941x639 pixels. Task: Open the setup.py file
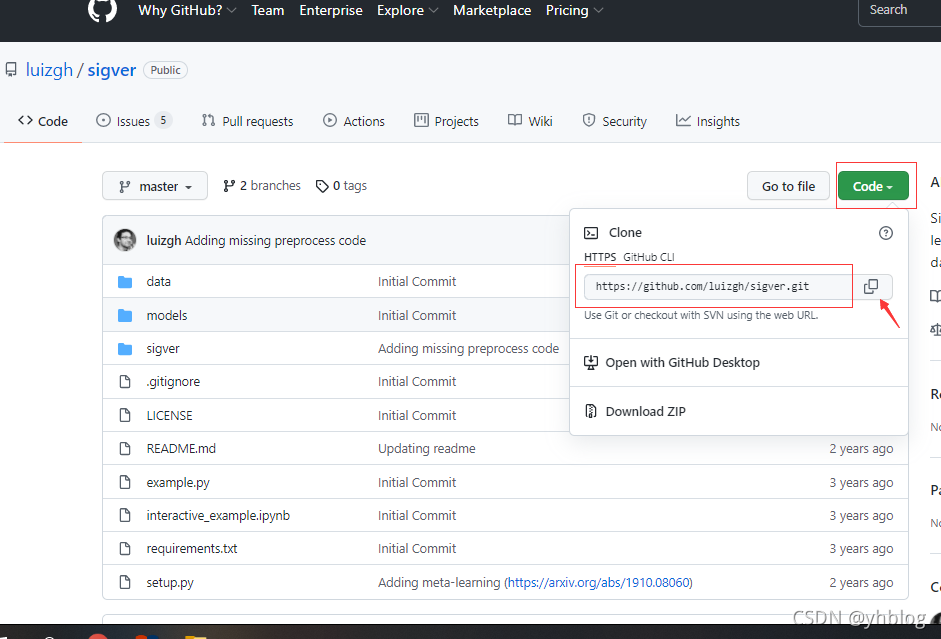coord(170,582)
